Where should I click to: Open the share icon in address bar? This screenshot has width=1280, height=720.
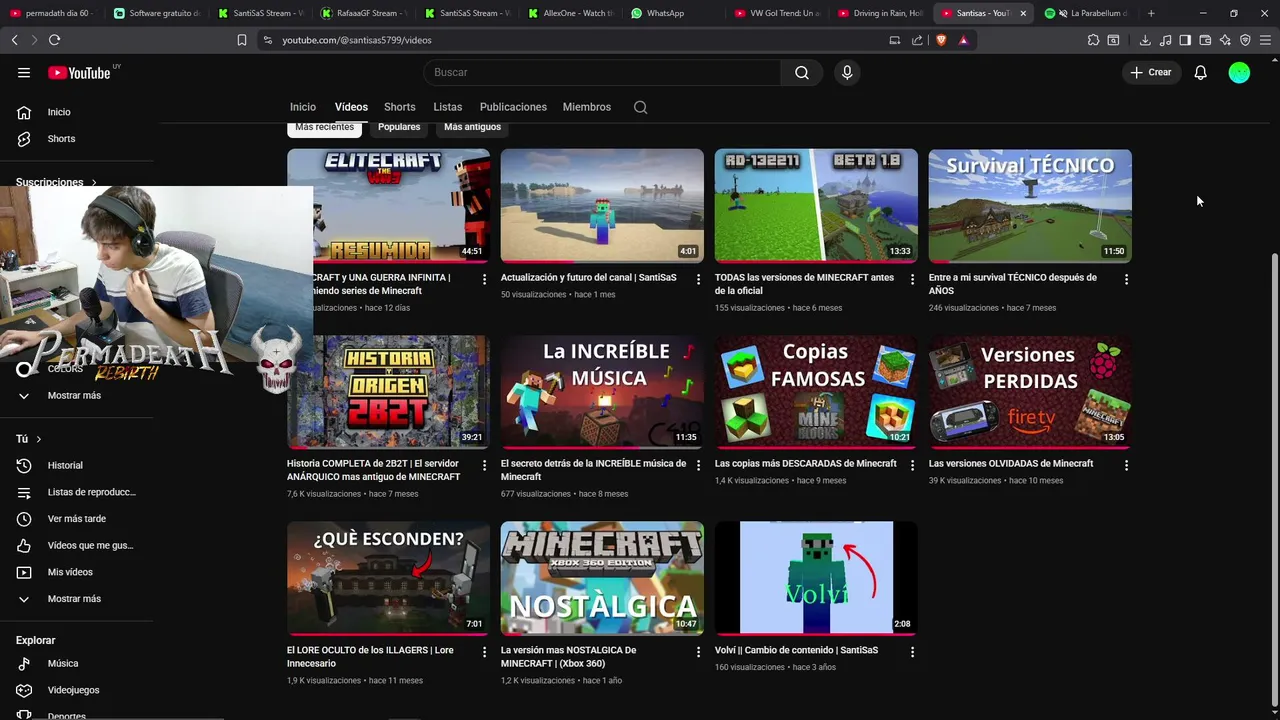point(917,40)
